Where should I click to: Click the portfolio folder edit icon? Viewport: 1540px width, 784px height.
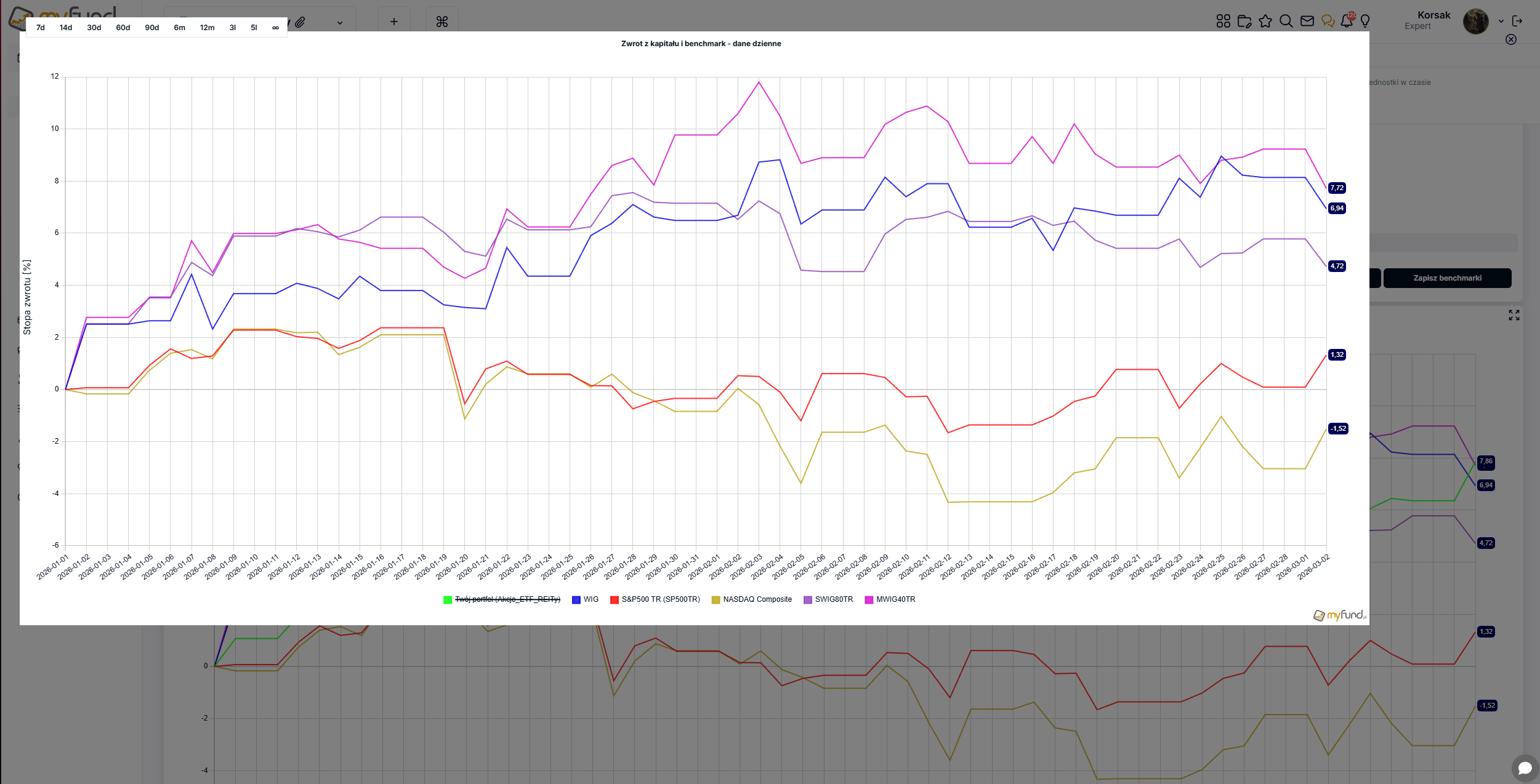pos(1244,22)
